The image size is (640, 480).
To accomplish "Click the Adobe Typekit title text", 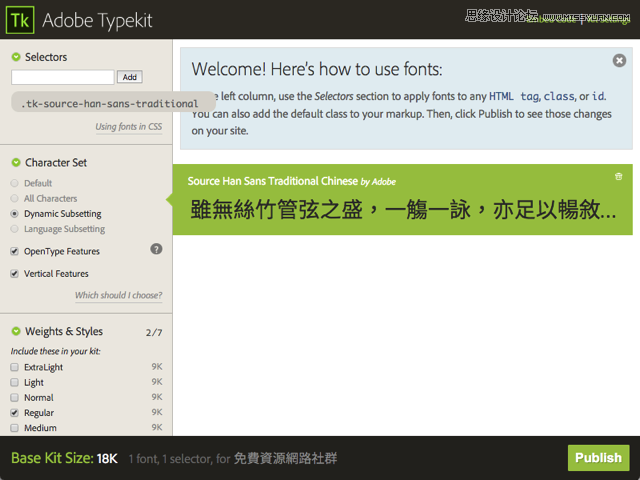I will pyautogui.click(x=97, y=20).
